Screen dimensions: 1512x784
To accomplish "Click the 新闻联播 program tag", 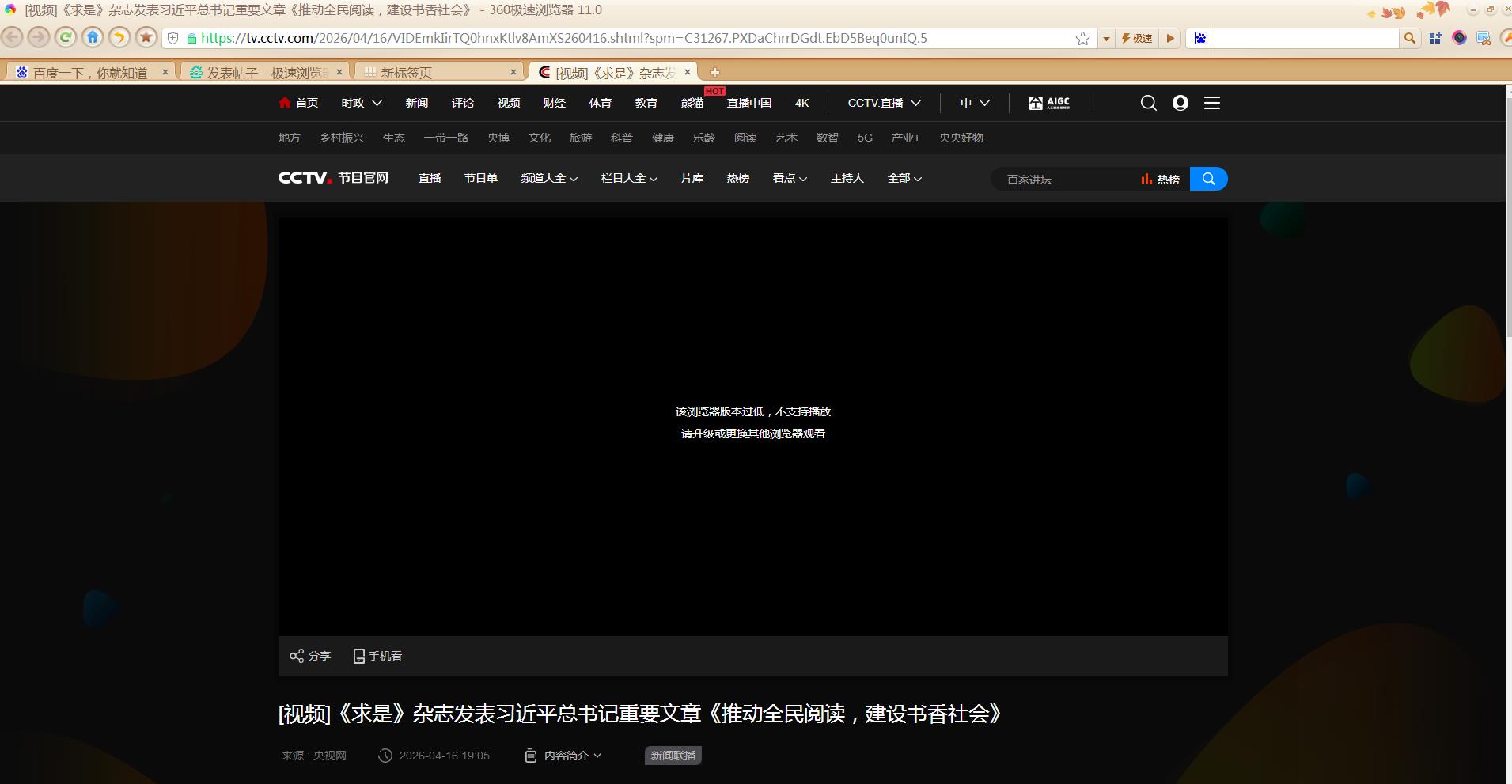I will 673,756.
